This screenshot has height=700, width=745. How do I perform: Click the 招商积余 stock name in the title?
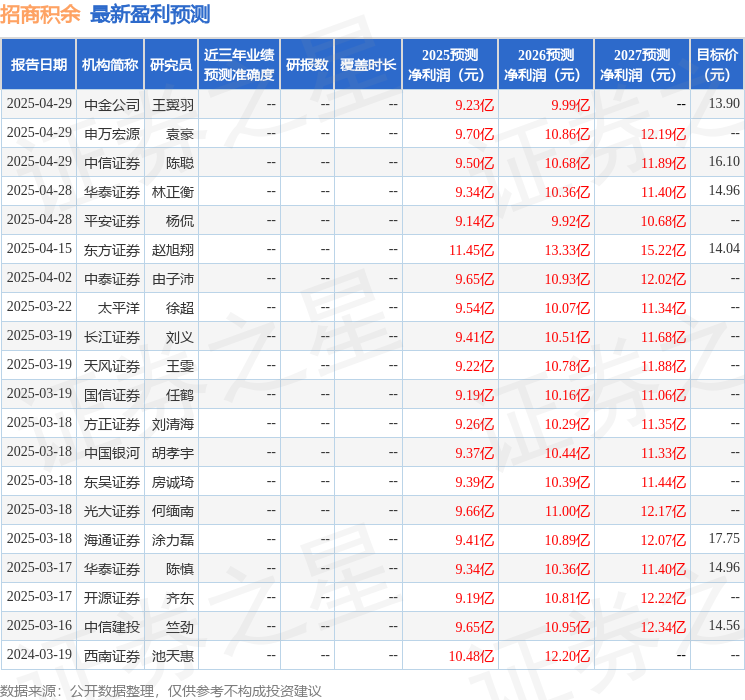coord(41,15)
